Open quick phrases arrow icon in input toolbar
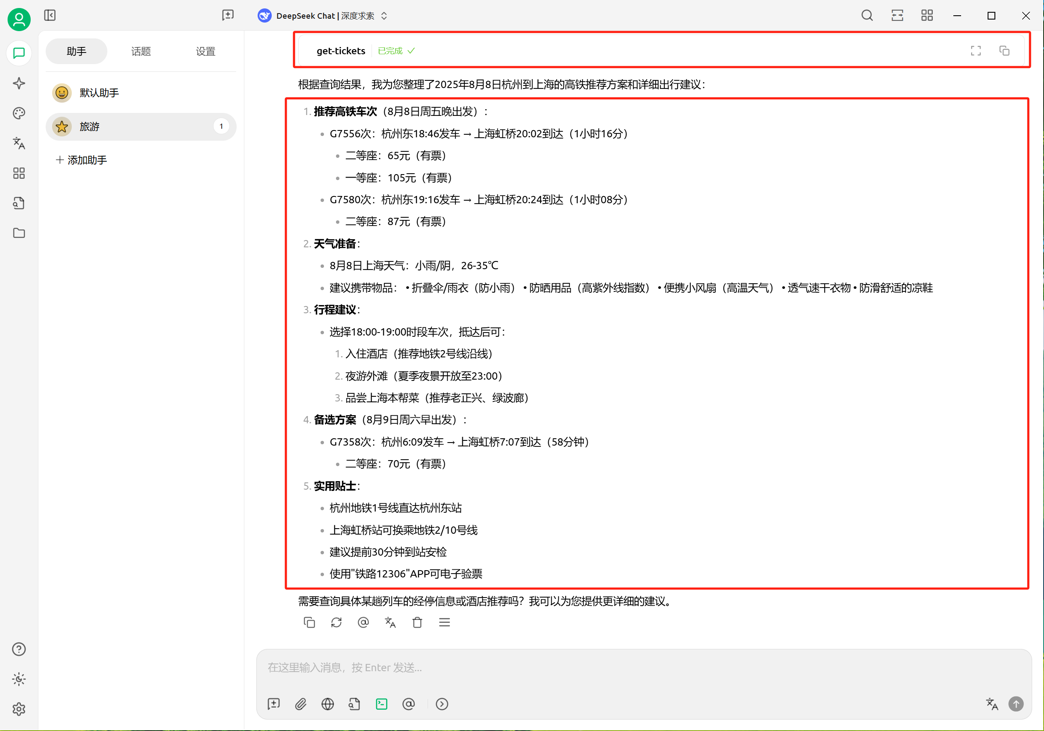 pos(442,704)
